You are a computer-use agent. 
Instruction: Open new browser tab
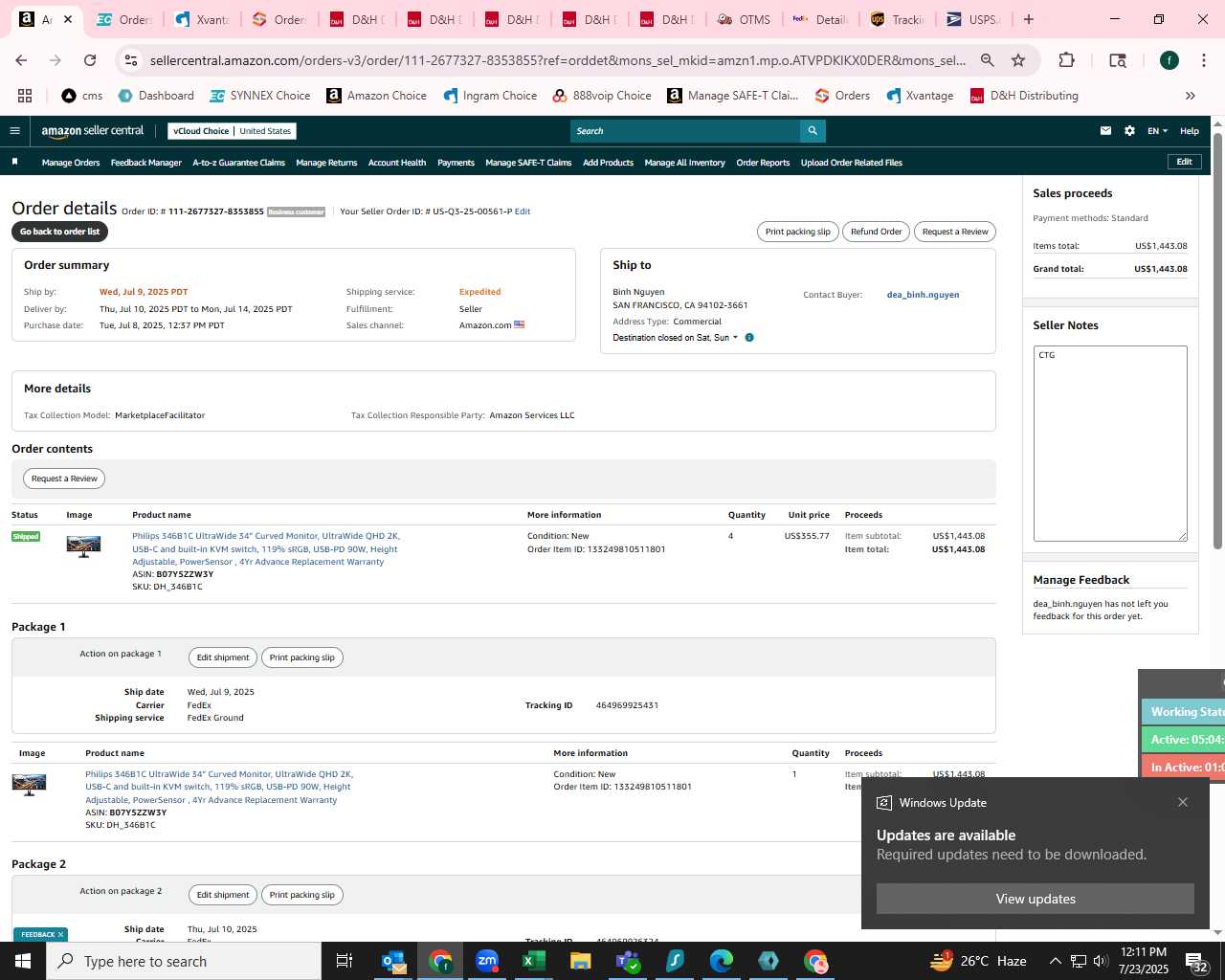click(x=1029, y=19)
